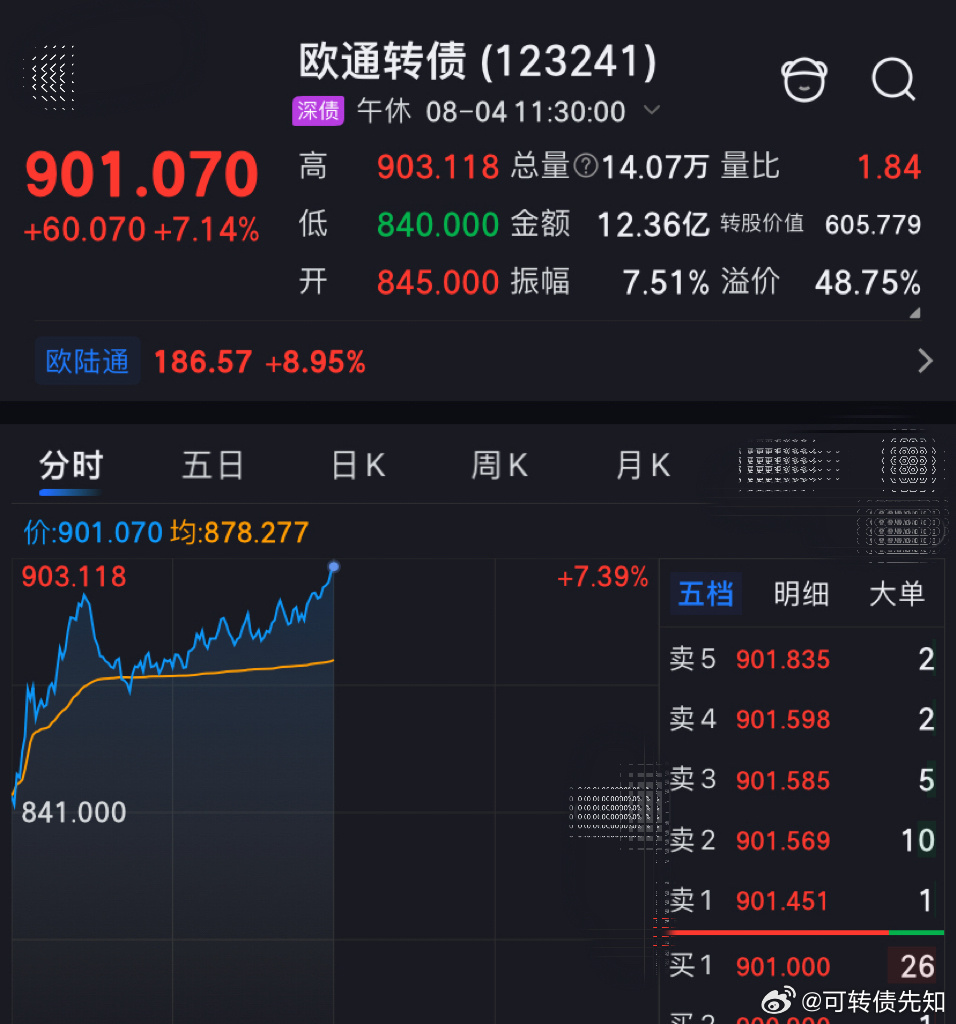
Task: Tap the 转股价值 605.779 value
Action: 872,225
